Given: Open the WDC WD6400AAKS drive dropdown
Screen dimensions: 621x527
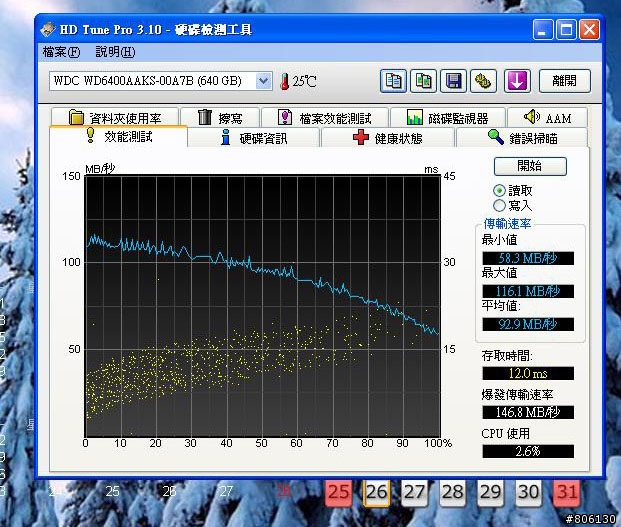Looking at the screenshot, I should (x=263, y=81).
